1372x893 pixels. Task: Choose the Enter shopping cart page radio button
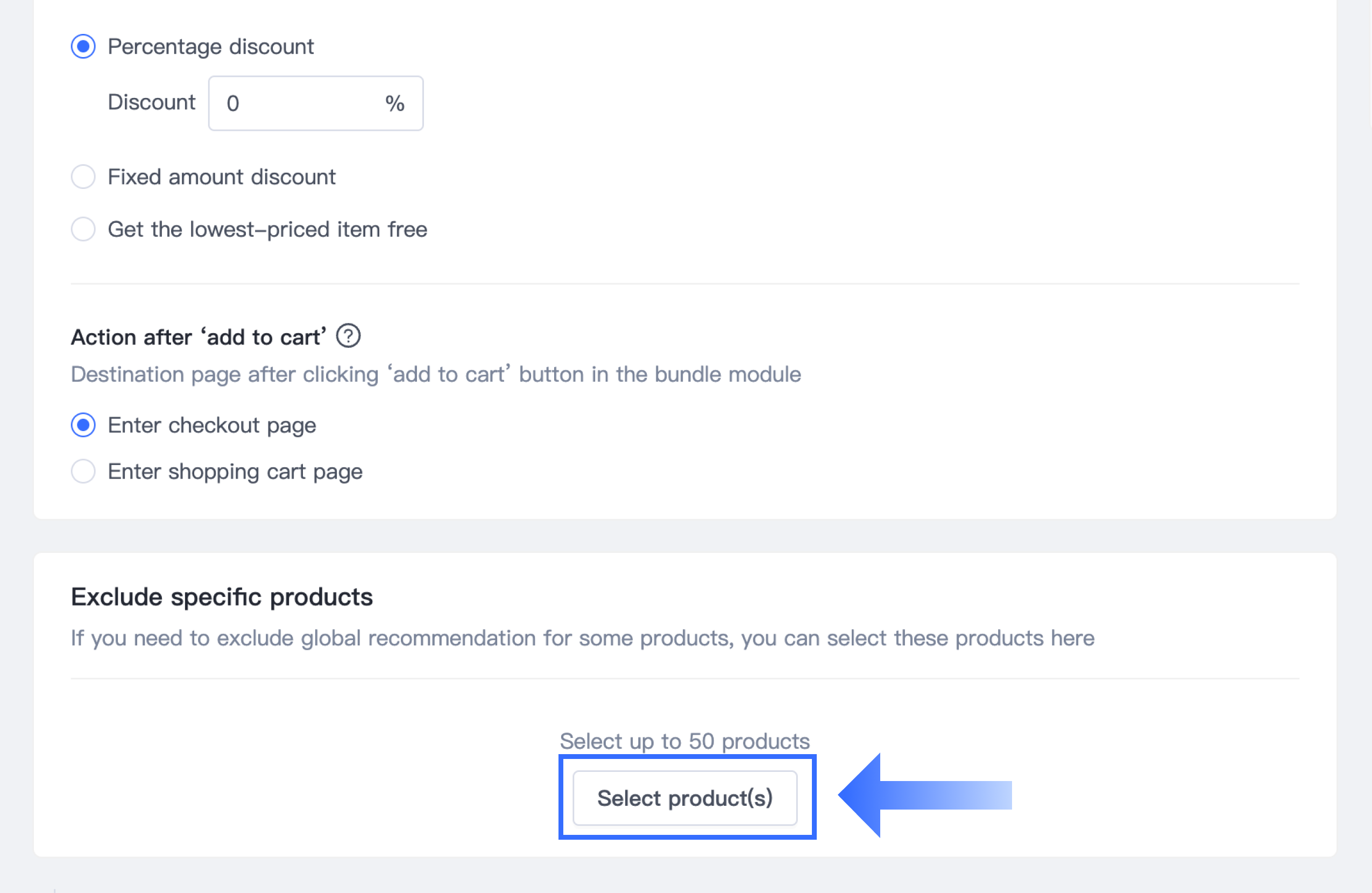tap(83, 472)
